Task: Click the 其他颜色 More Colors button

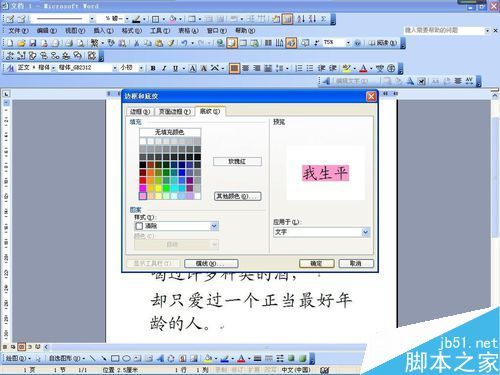Action: click(238, 196)
